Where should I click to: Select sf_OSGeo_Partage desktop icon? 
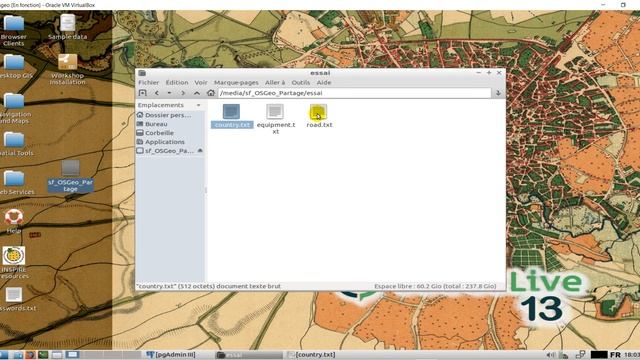(x=71, y=176)
